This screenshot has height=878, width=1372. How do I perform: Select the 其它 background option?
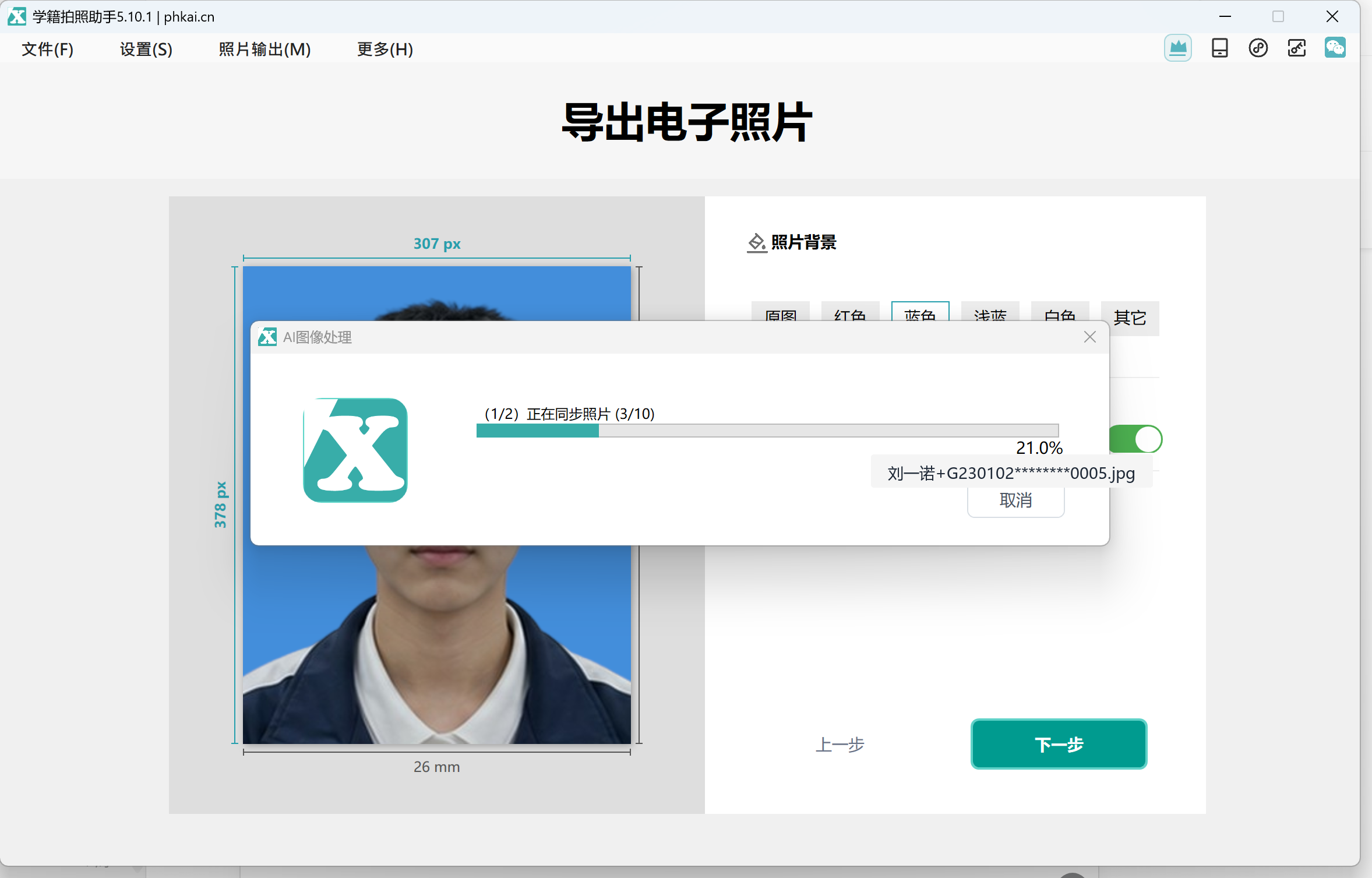(1130, 318)
